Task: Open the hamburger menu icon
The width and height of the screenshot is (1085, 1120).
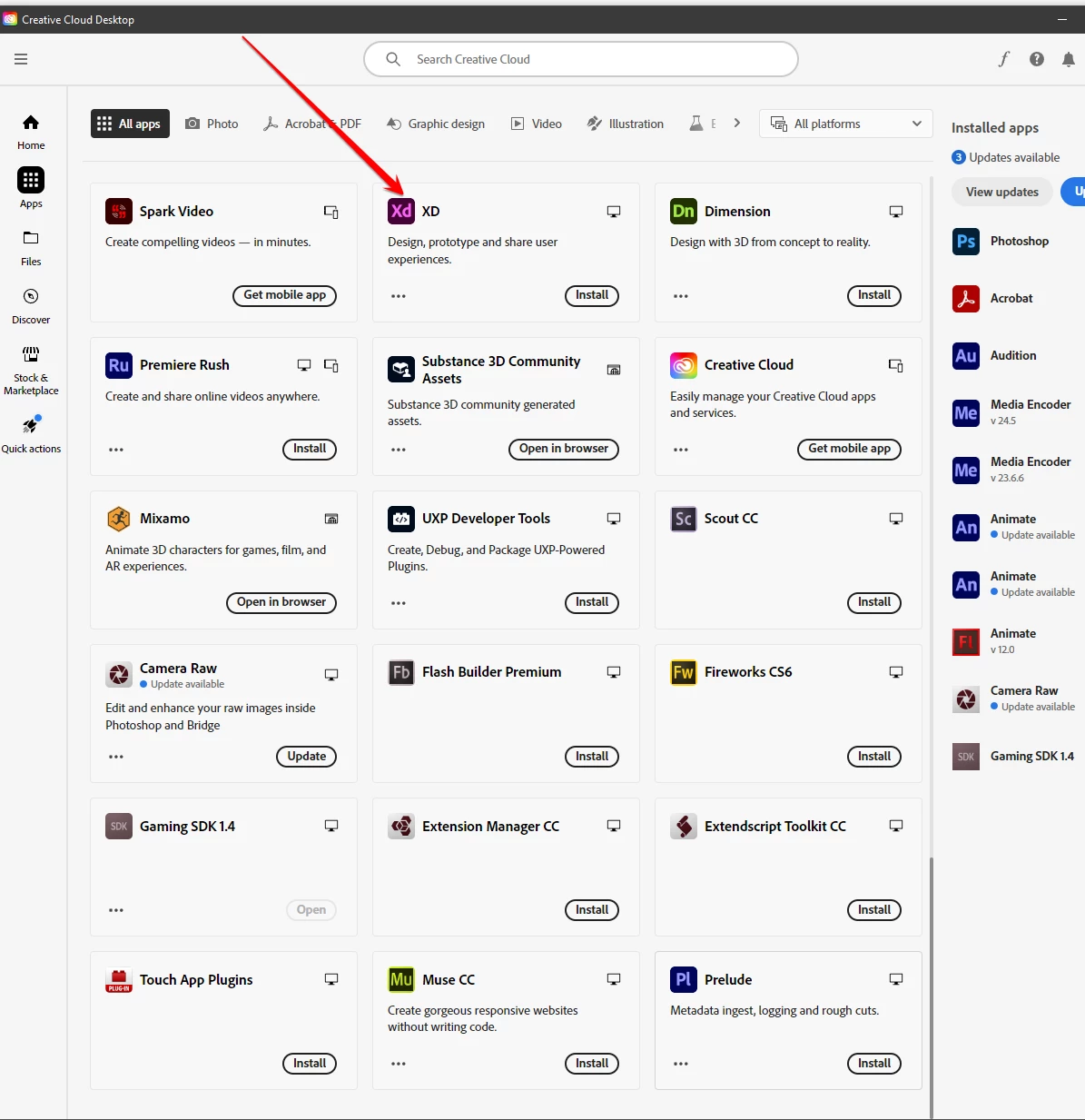Action: tap(21, 59)
